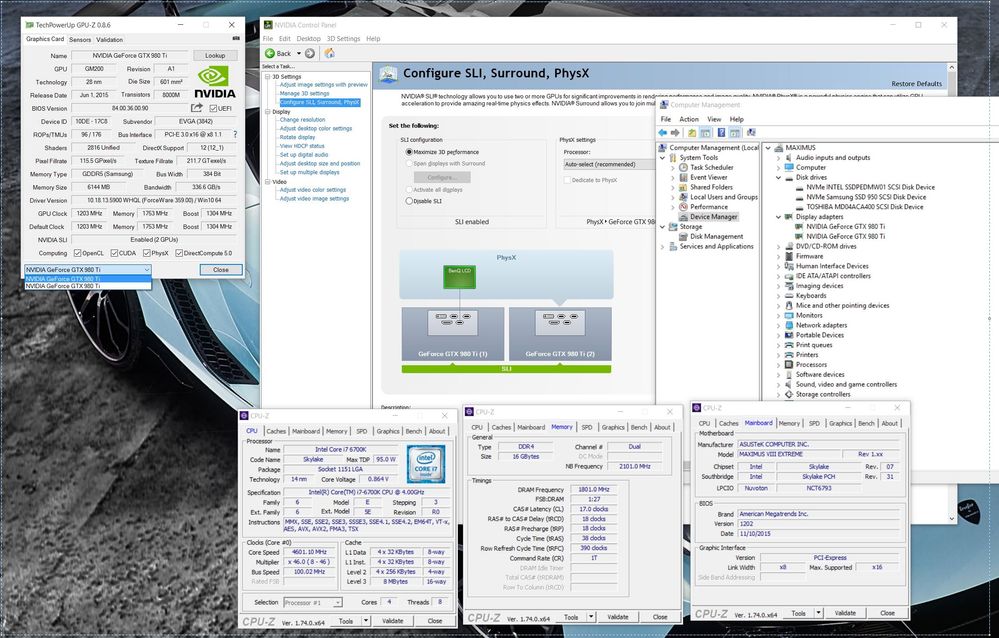Toggle the UEFI checkbox in GPU-Z
Screen dimensions: 999x638
[x=213, y=108]
